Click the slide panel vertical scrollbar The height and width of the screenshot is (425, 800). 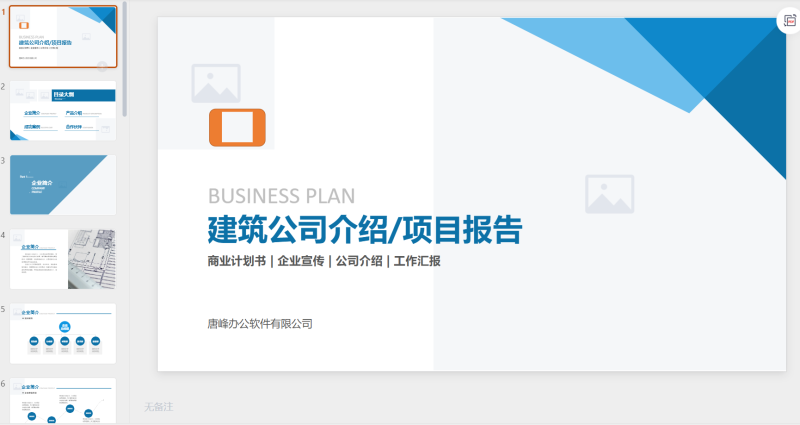click(x=125, y=59)
